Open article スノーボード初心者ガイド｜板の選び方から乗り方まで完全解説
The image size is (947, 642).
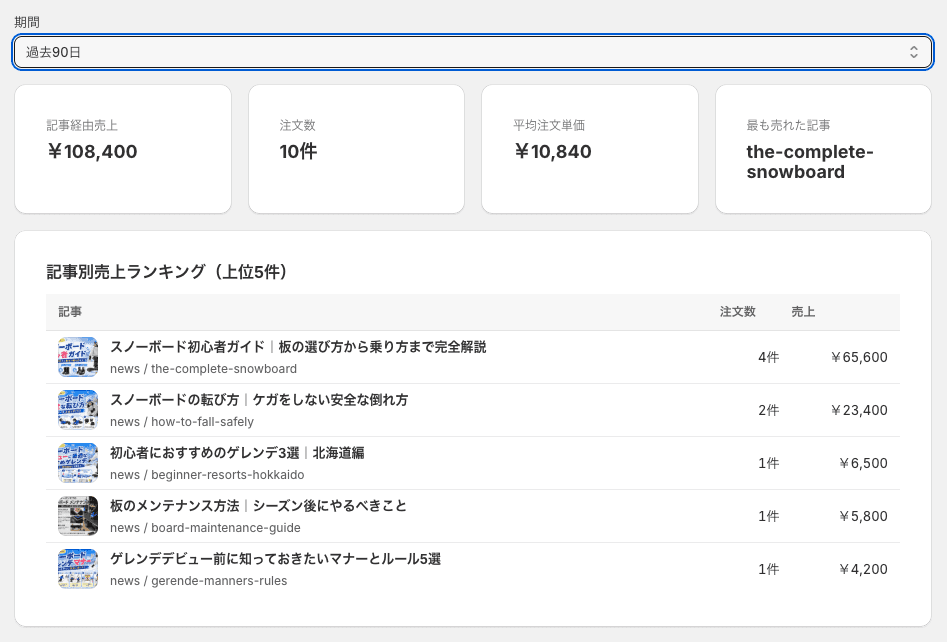click(x=298, y=347)
